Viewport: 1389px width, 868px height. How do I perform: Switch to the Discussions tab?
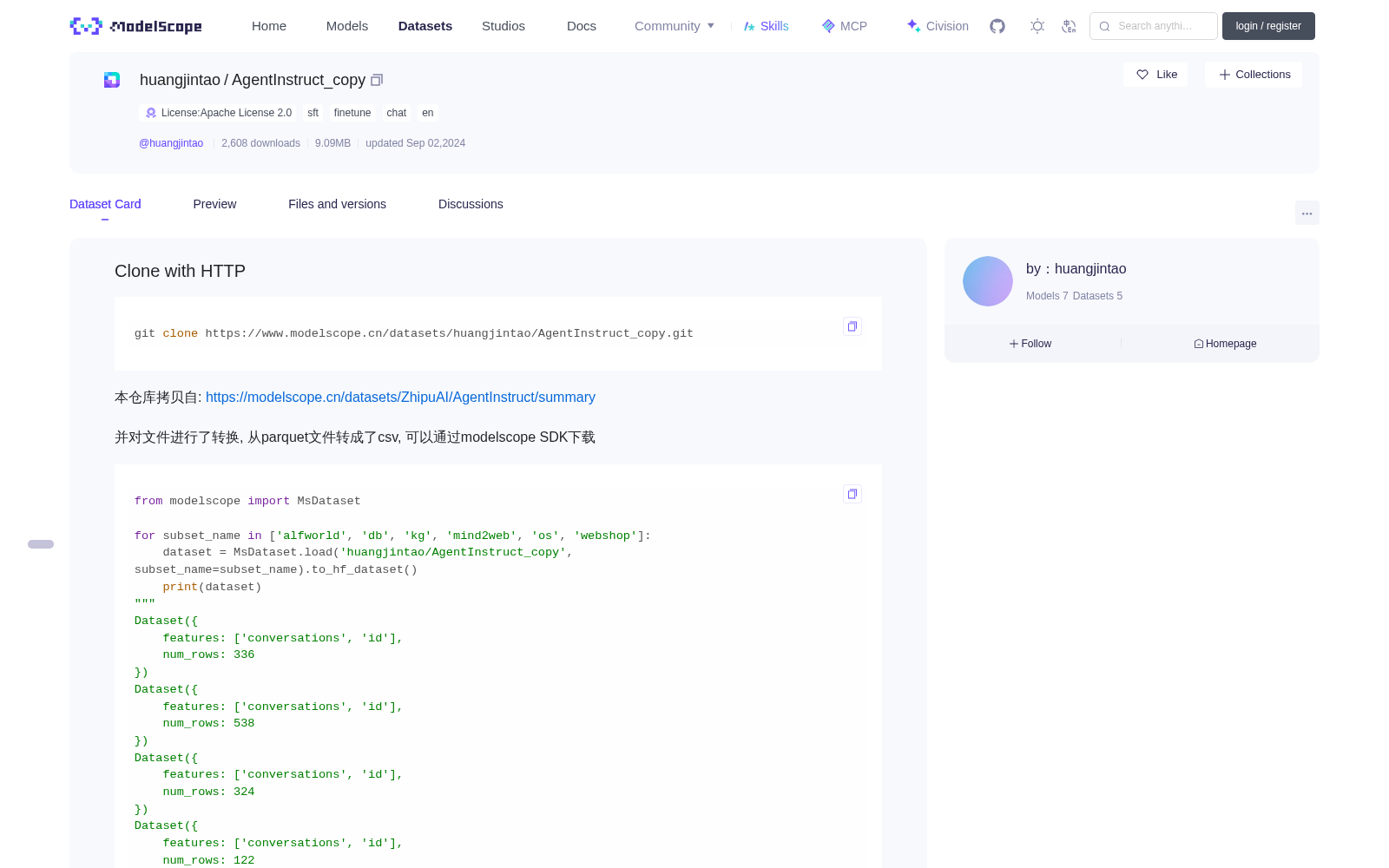(x=471, y=204)
